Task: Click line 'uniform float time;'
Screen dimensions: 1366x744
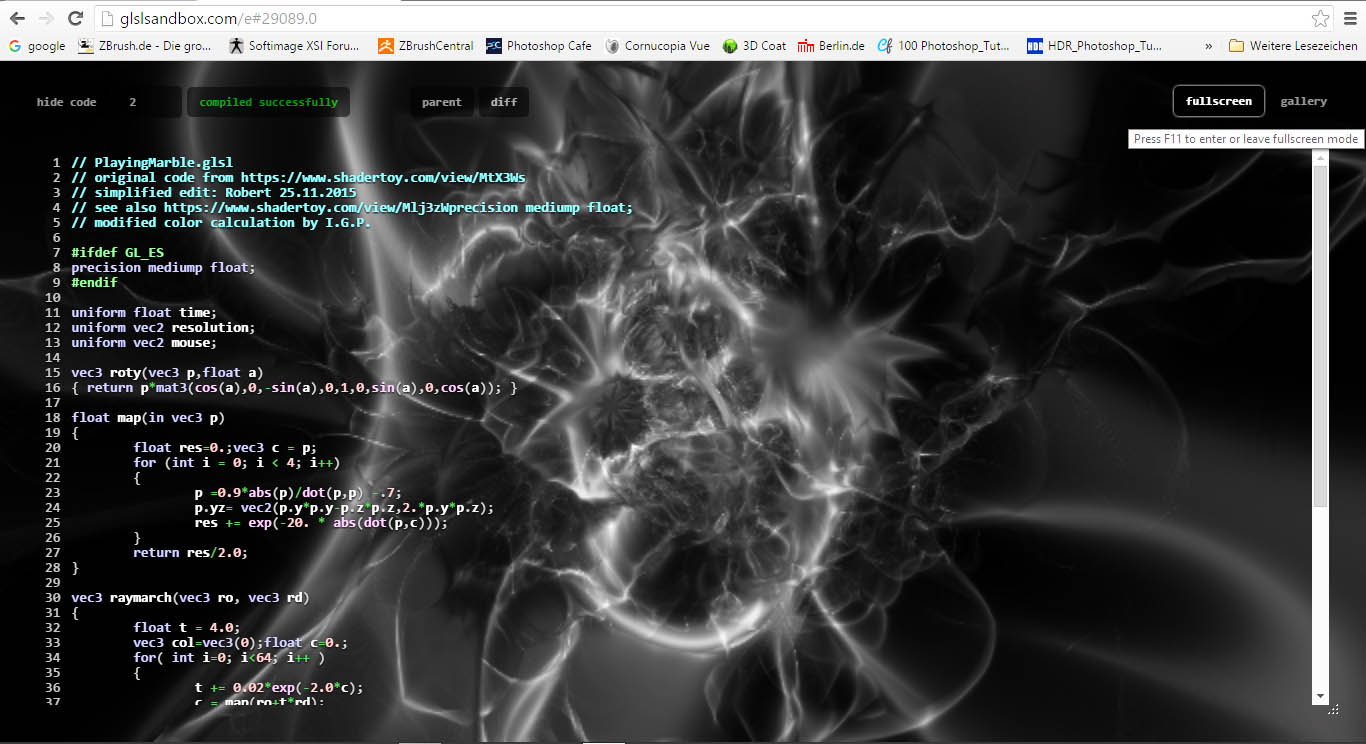Action: (x=144, y=313)
